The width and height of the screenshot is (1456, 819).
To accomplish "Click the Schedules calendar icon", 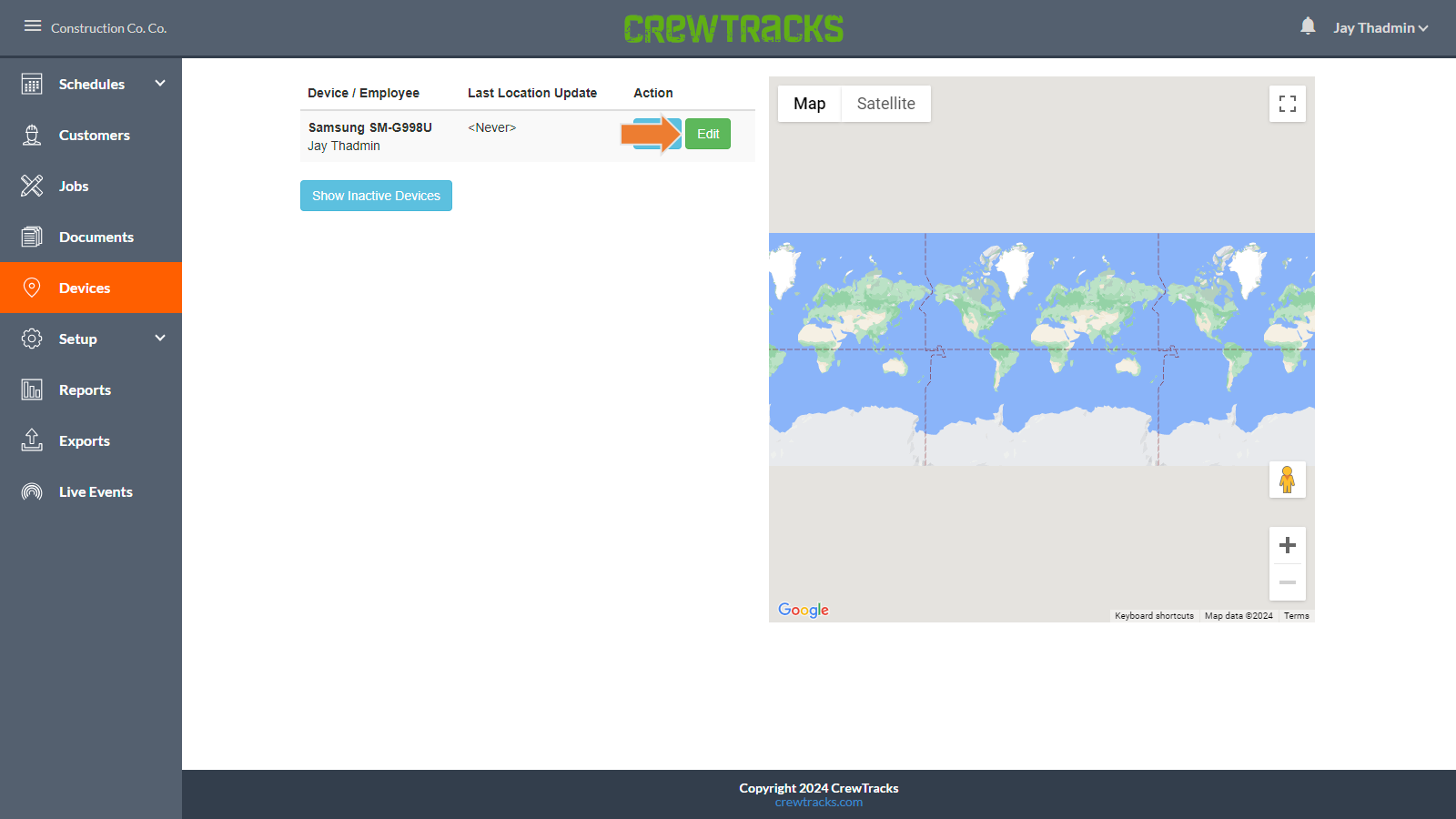I will 32,84.
